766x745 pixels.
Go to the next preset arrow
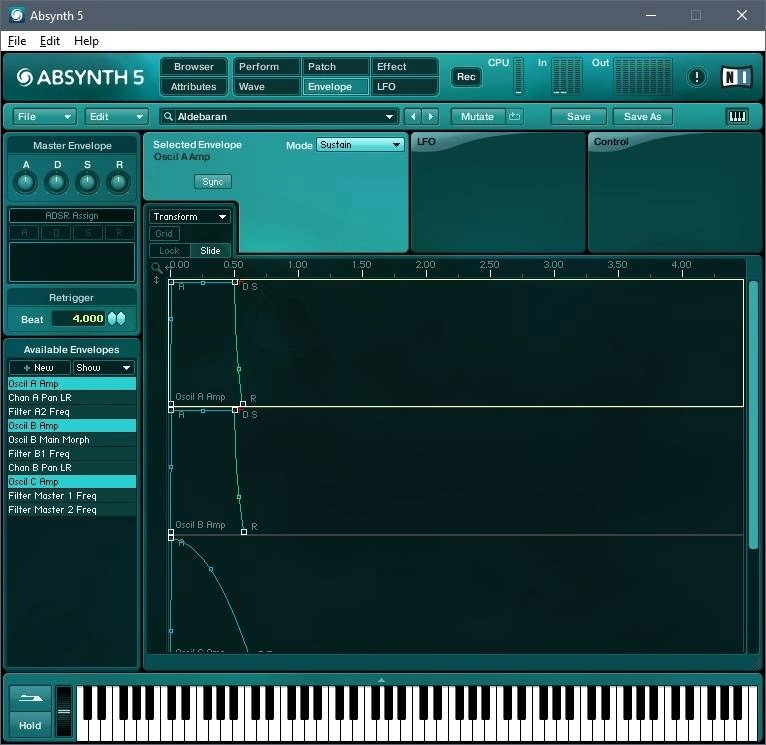tap(431, 116)
